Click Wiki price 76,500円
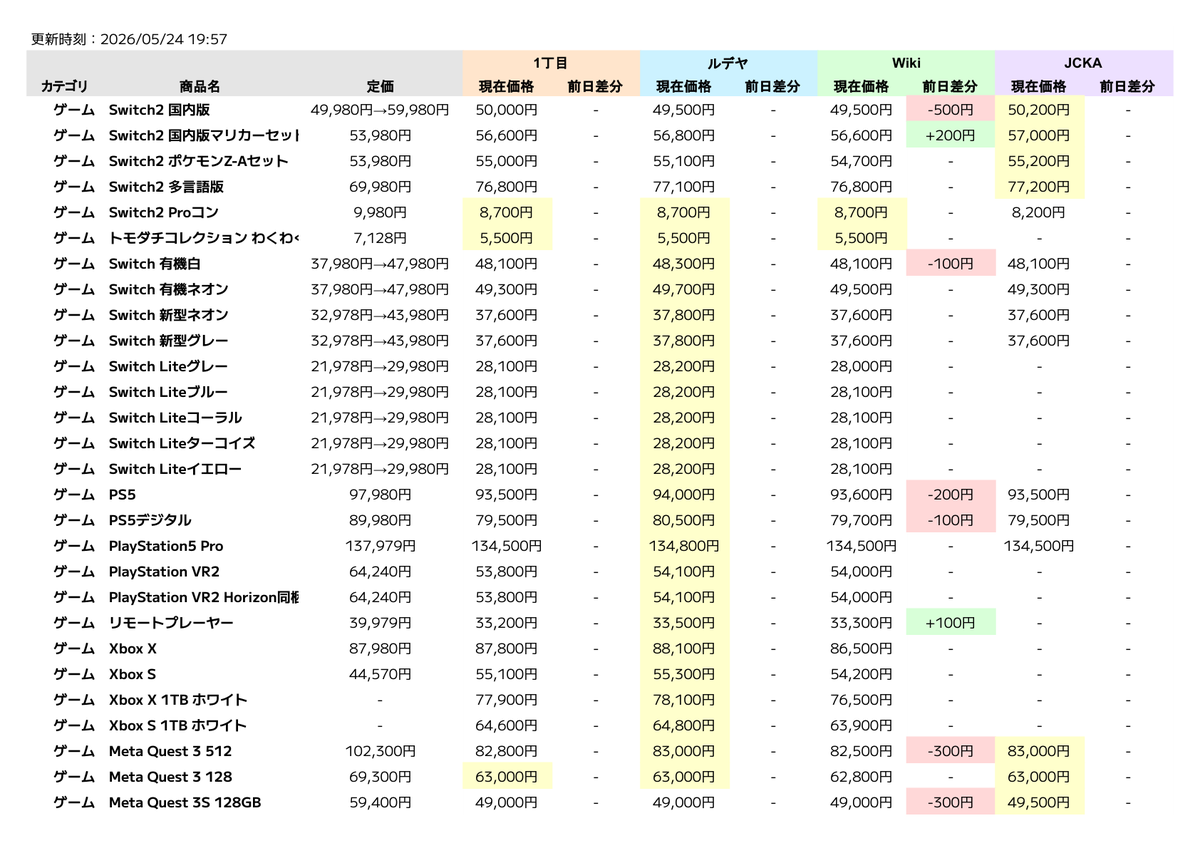The width and height of the screenshot is (1200, 848). pyautogui.click(x=862, y=700)
